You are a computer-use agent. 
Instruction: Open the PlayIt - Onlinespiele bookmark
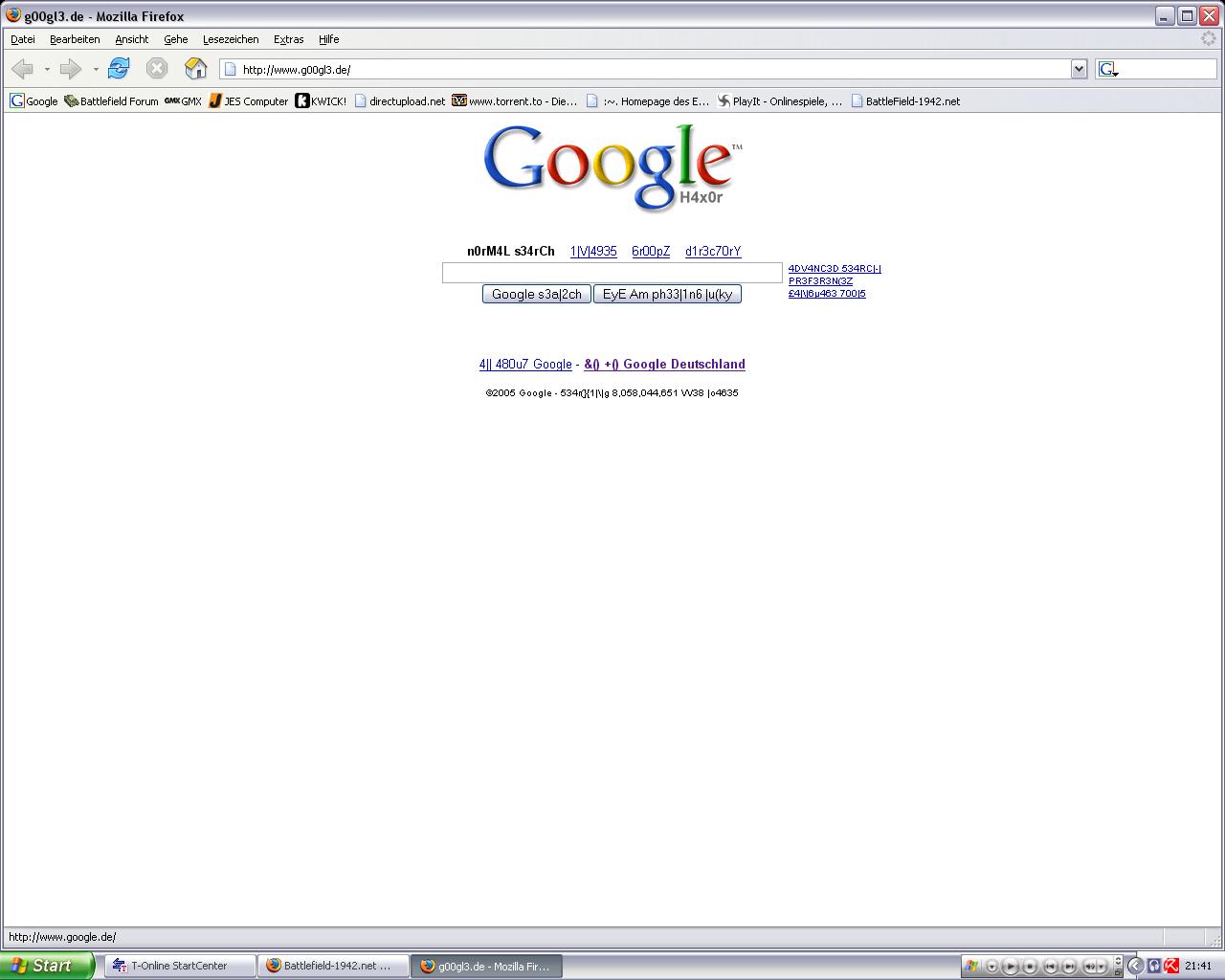click(x=779, y=100)
